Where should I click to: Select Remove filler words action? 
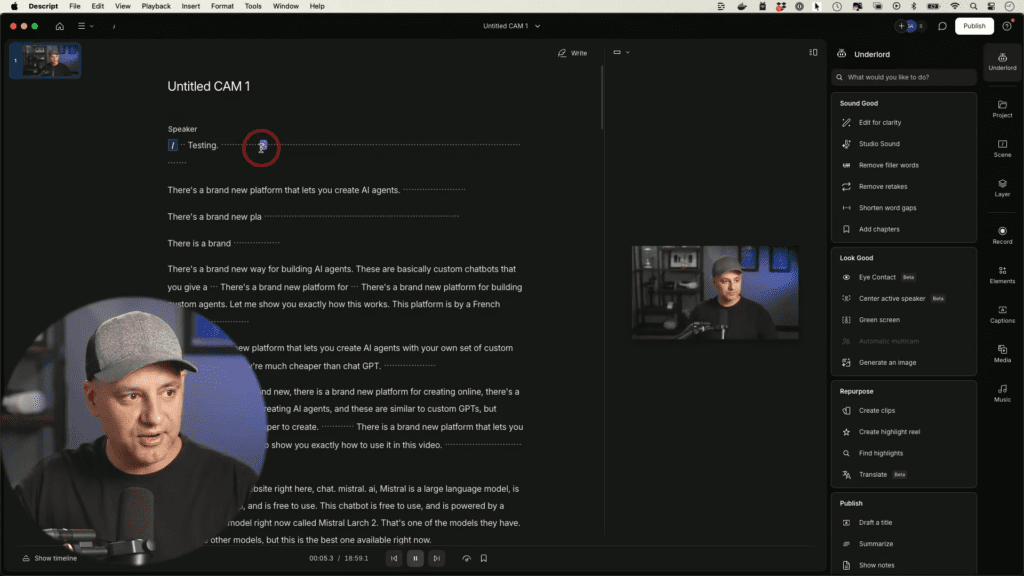click(x=888, y=165)
